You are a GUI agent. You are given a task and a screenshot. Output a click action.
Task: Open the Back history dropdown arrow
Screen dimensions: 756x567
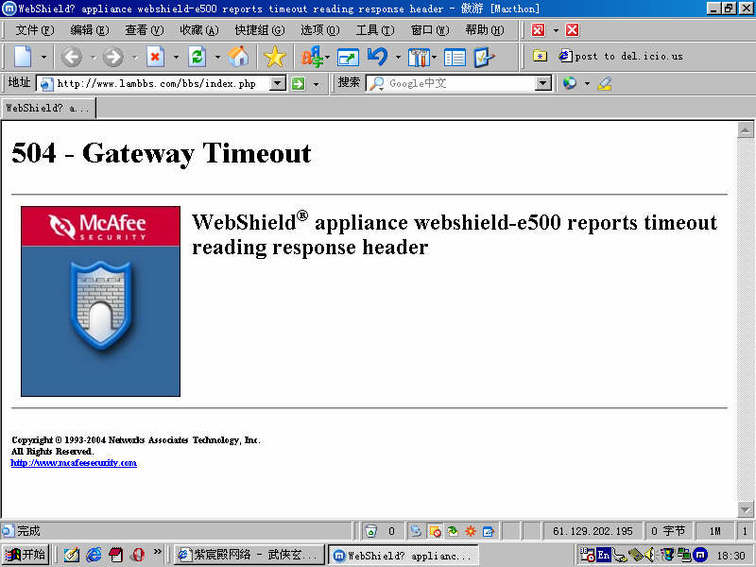point(93,57)
